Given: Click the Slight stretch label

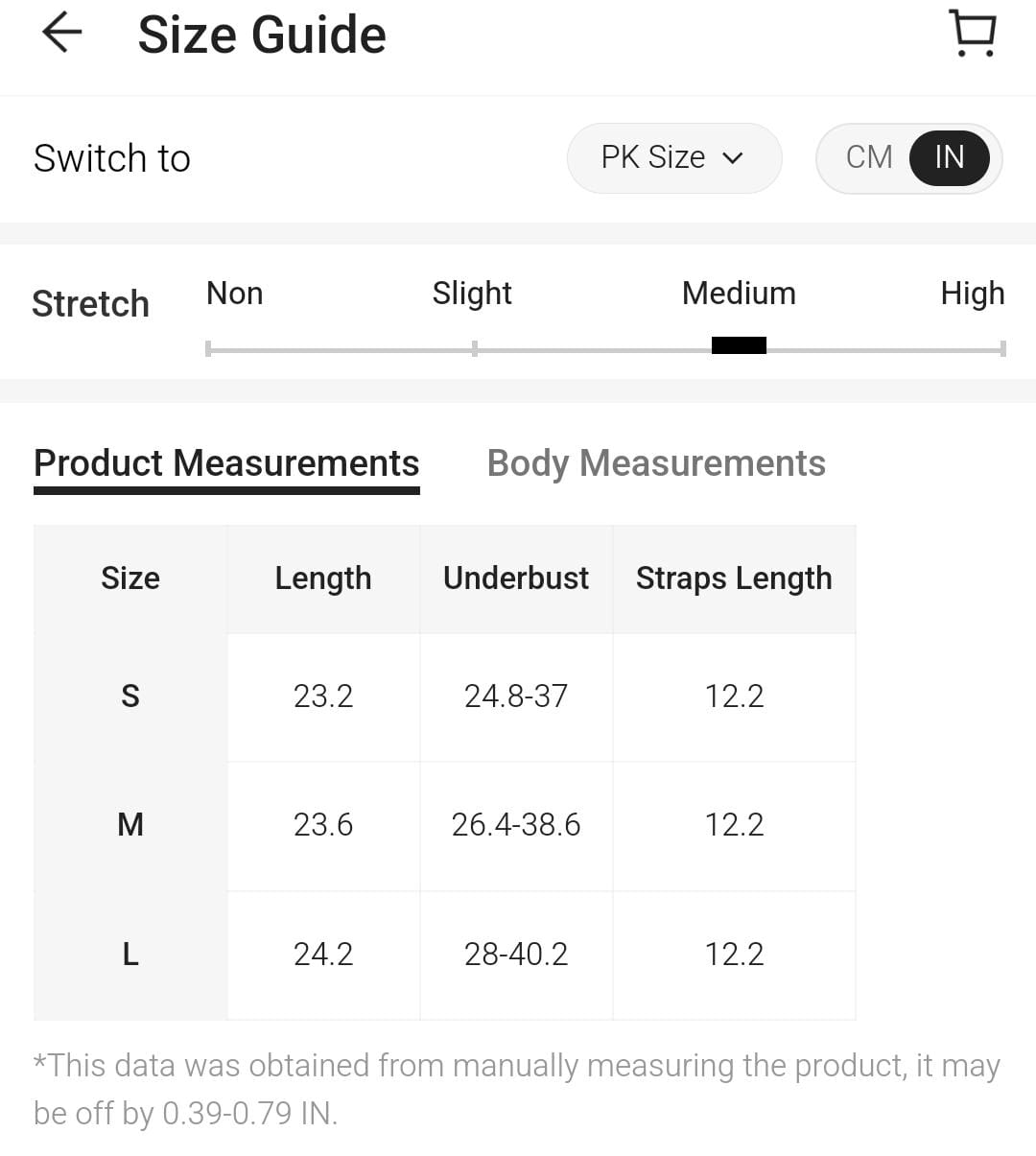Looking at the screenshot, I should 472,293.
